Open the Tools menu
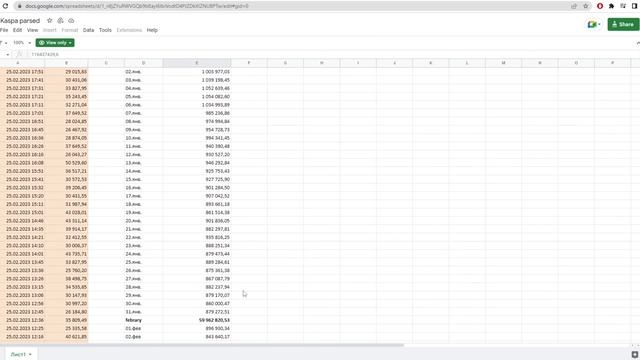Image resolution: width=640 pixels, height=360 pixels. click(105, 30)
